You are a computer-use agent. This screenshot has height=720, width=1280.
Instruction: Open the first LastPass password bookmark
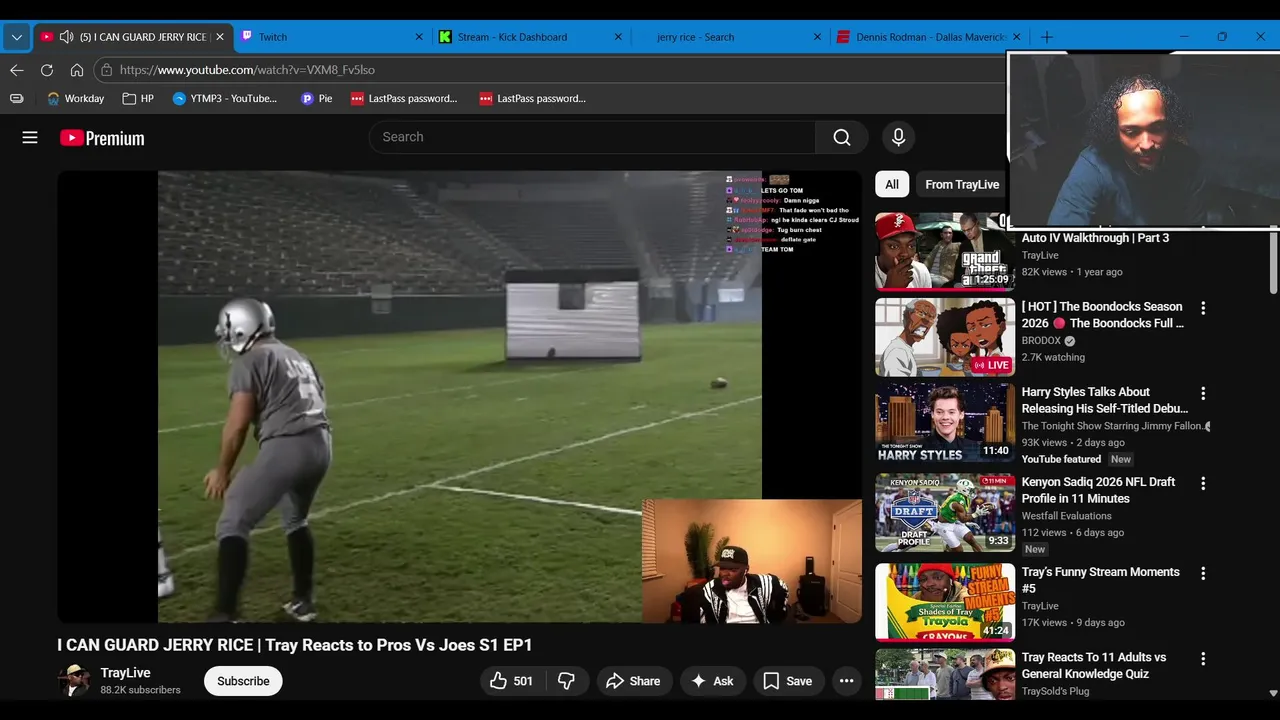404,98
